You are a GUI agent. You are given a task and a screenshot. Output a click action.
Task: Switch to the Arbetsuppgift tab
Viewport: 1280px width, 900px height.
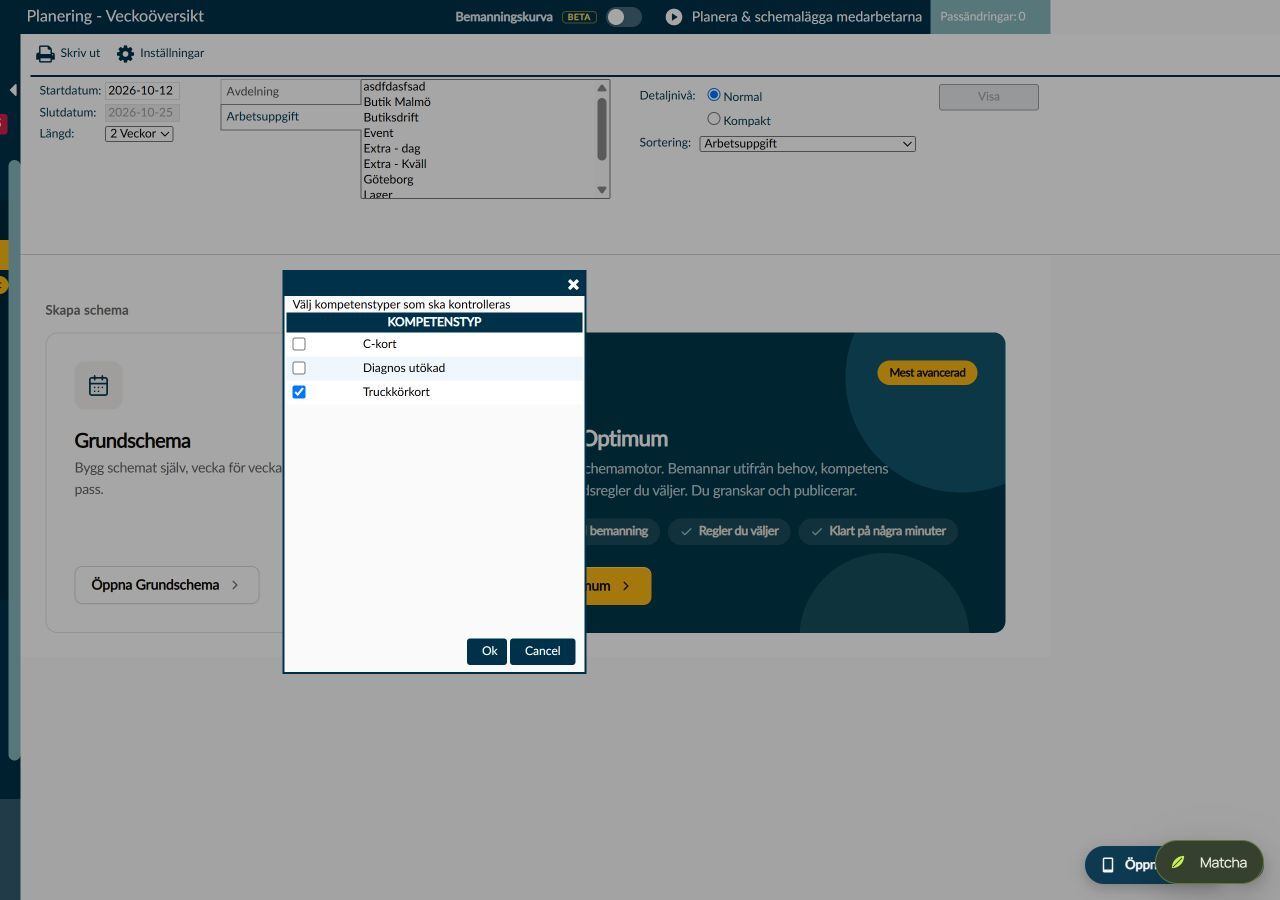click(290, 117)
